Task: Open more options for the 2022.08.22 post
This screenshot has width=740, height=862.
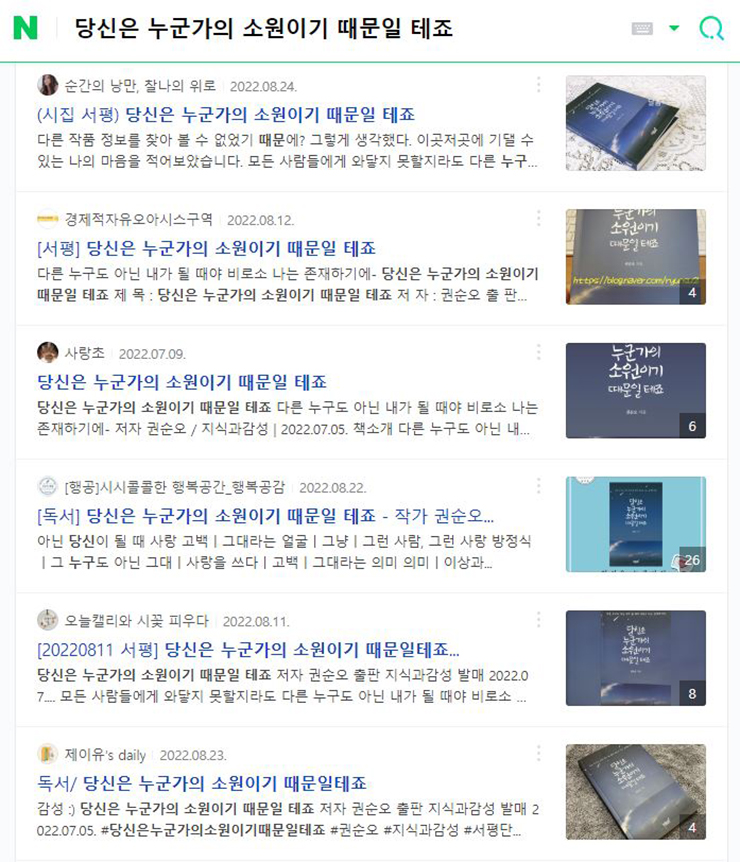Action: (x=538, y=485)
